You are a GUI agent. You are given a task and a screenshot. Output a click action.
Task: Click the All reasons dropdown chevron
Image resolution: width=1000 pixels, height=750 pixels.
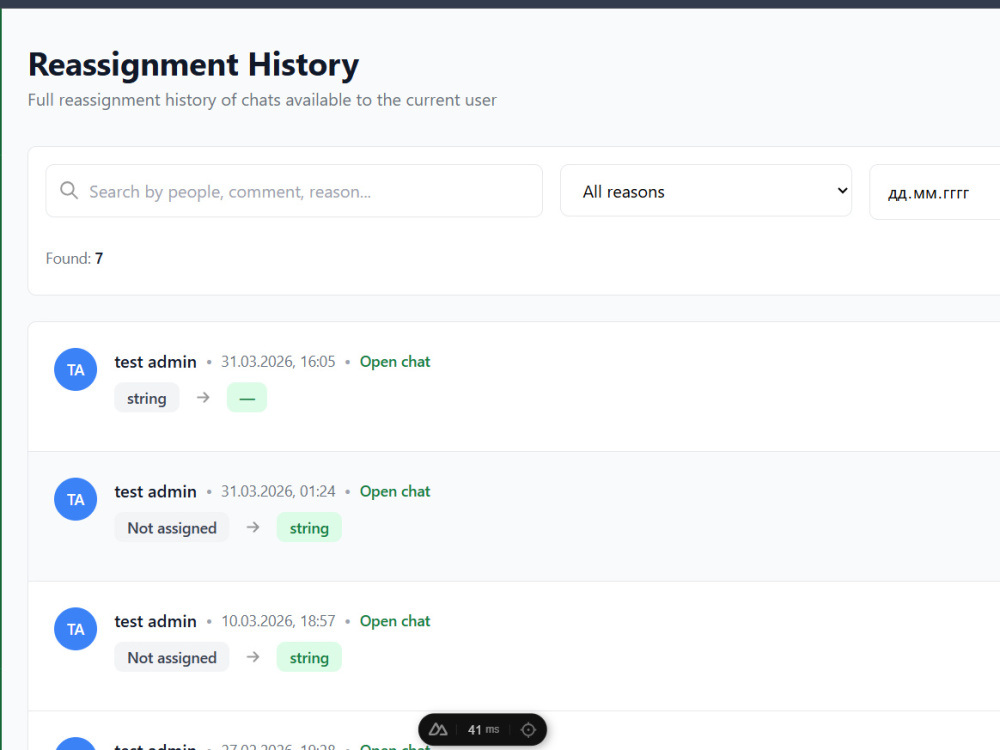pos(842,191)
